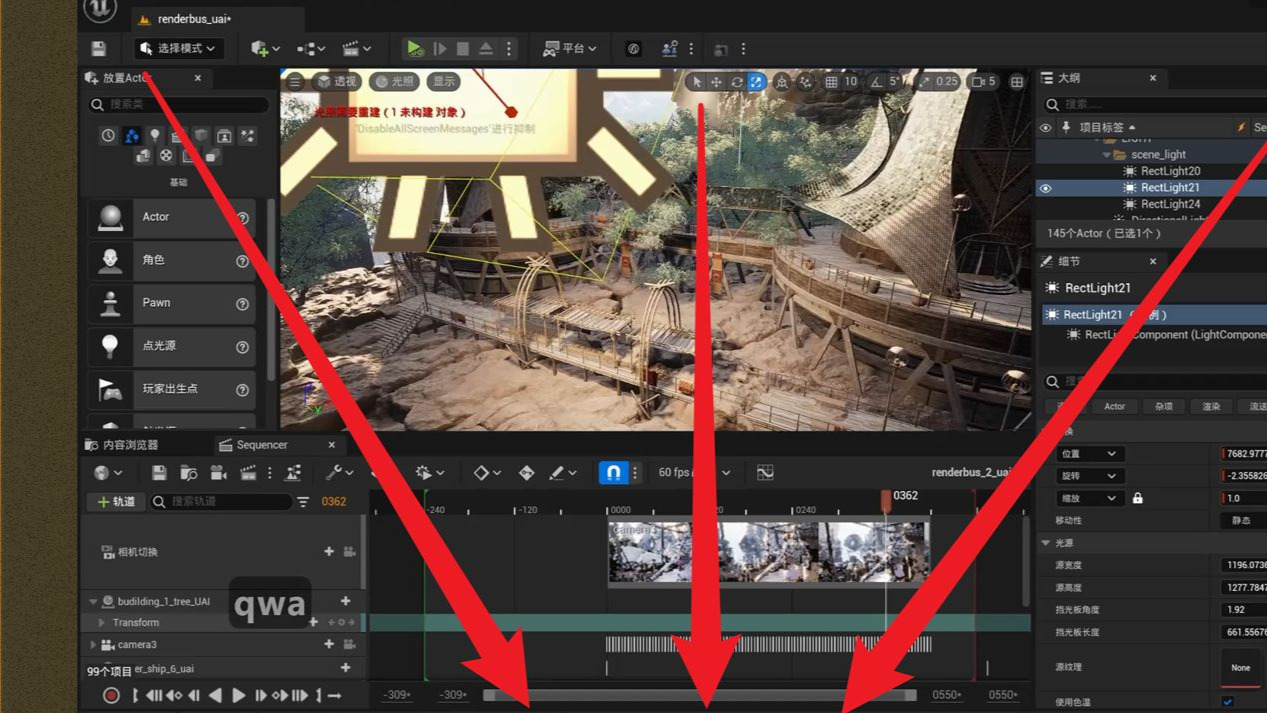Open the track filter icon beside search
Viewport: 1267px width, 713px height.
pyautogui.click(x=303, y=502)
